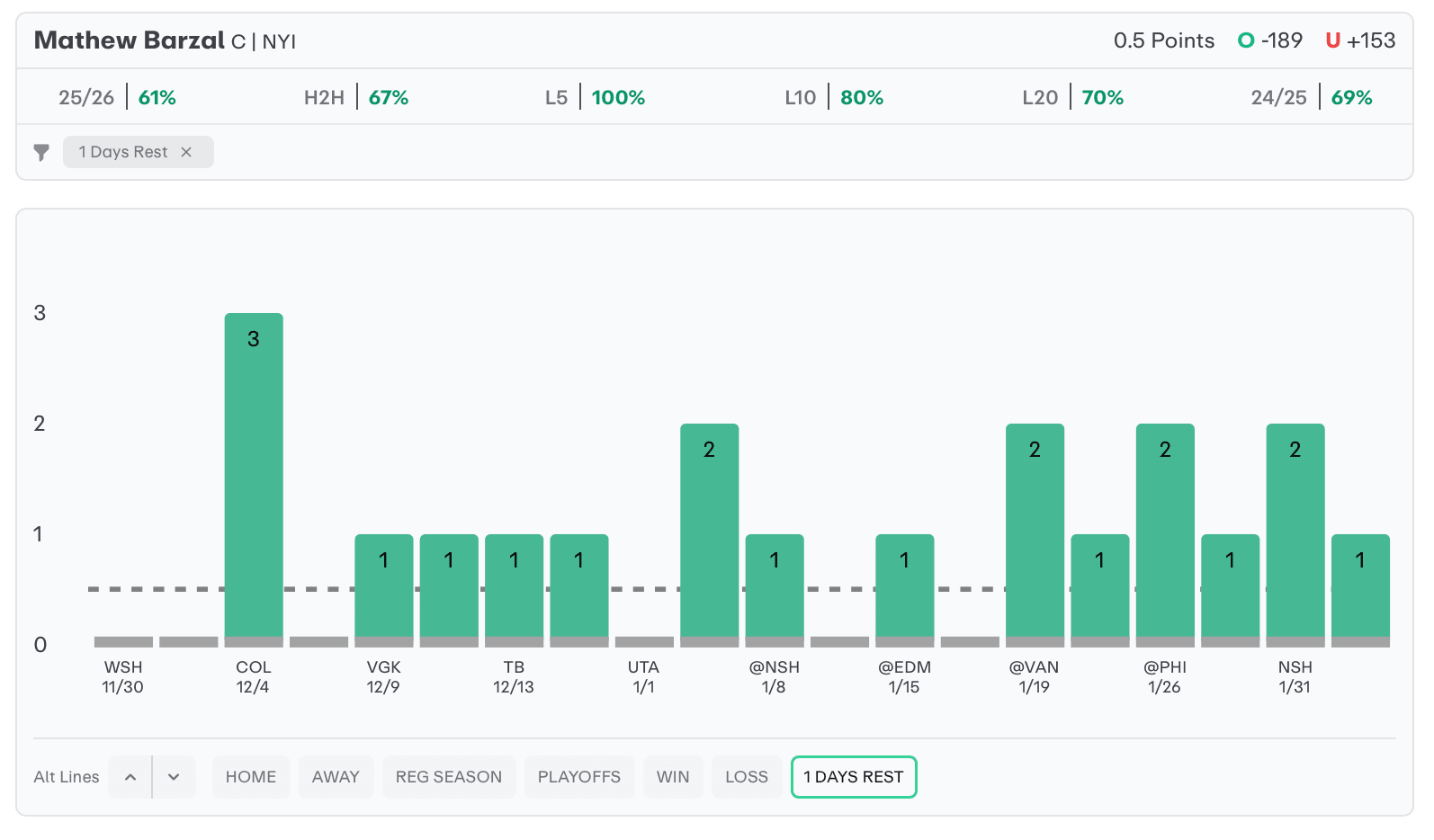Click the 3-point bar for COL 12/4
This screenshot has width=1434, height=840.
(x=254, y=477)
